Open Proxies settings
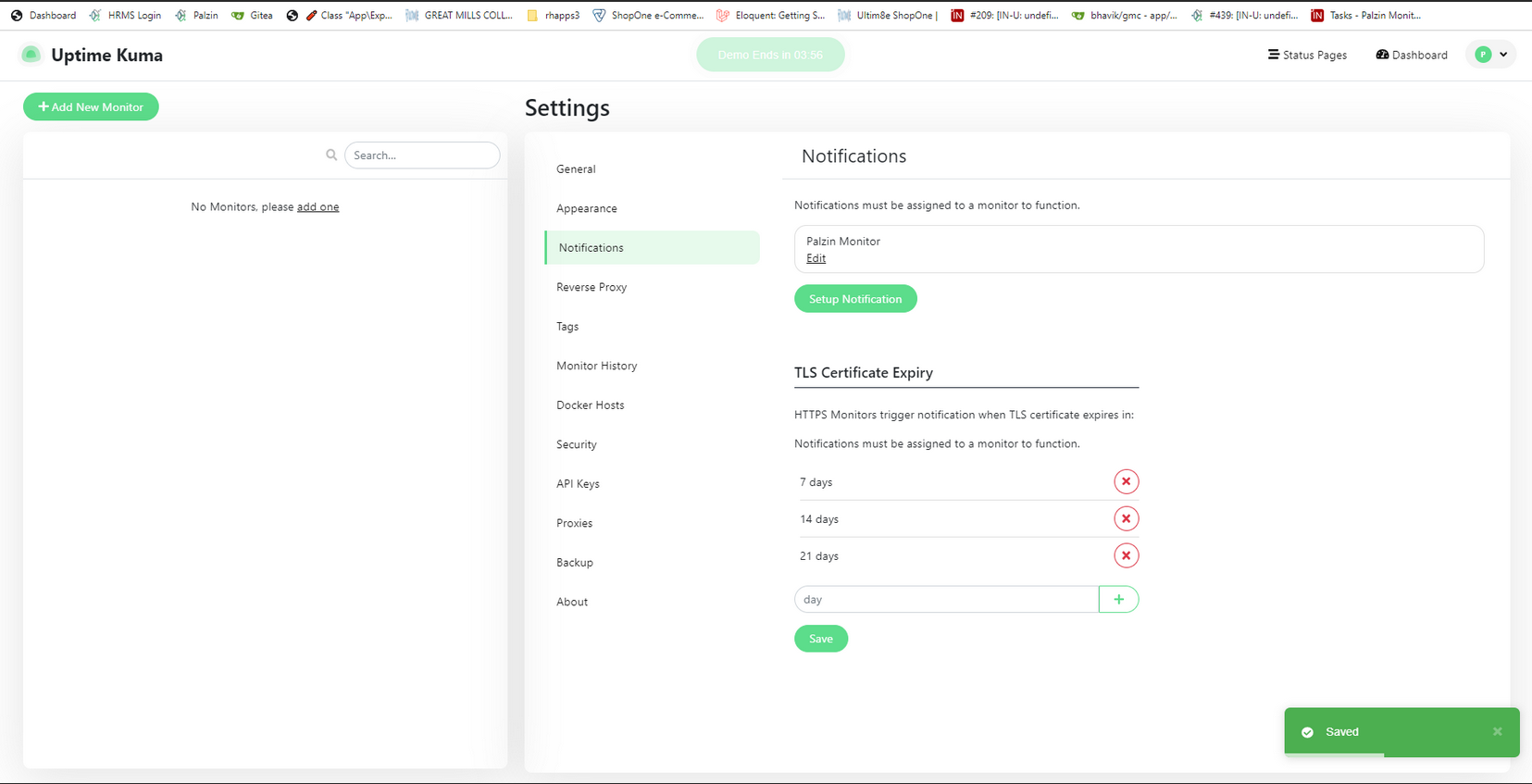Screen dimensions: 1532x784 pos(652,523)
